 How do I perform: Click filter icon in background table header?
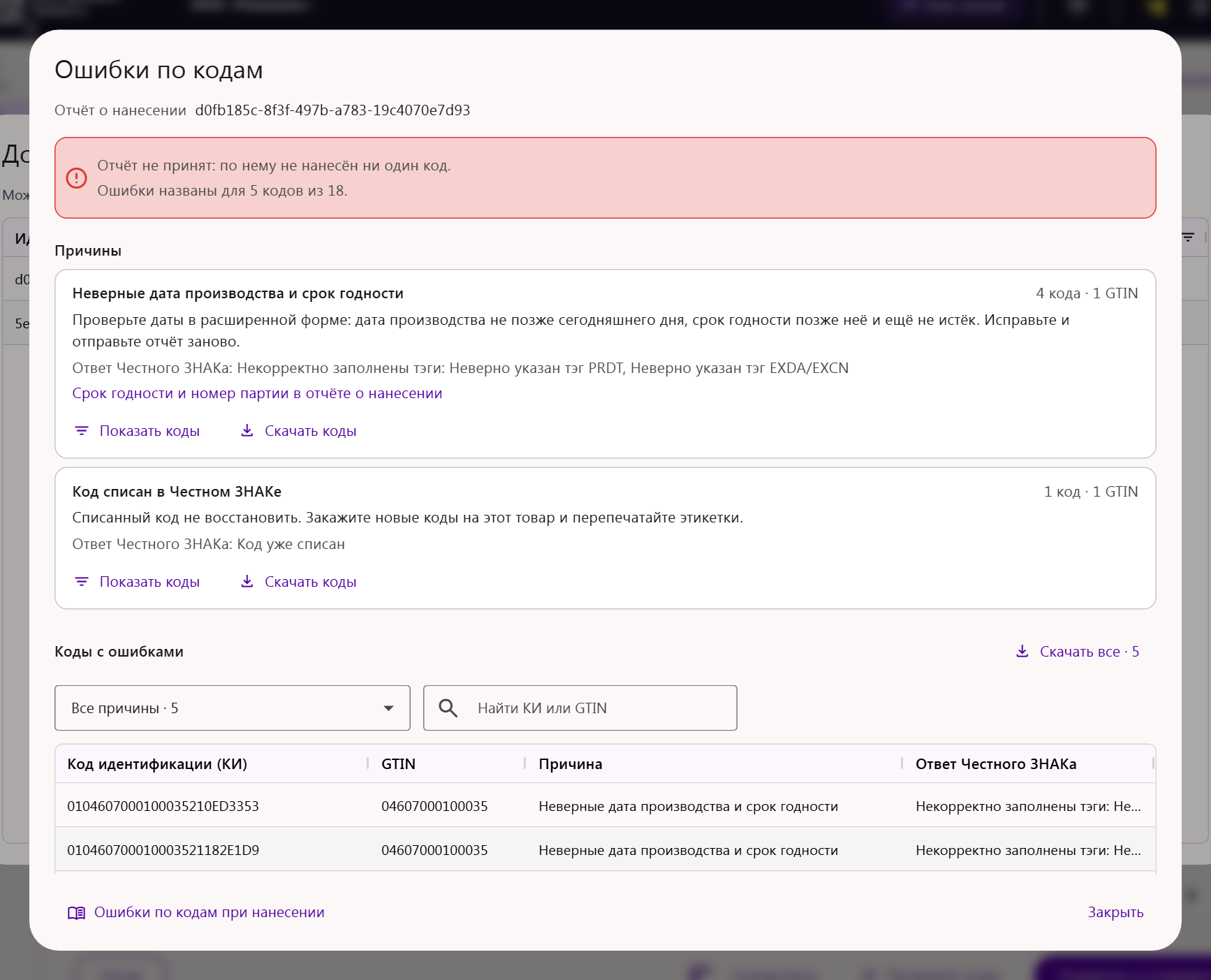(x=1188, y=237)
